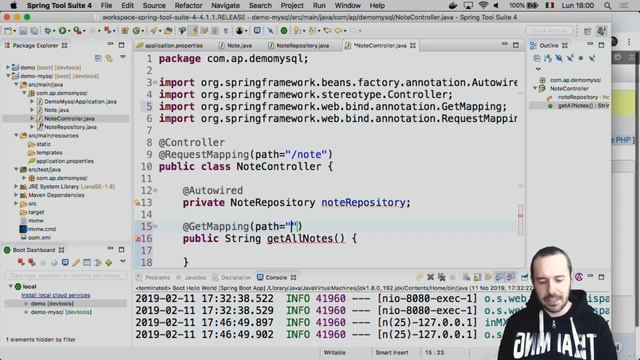Click the Debug bug toolbar icon
This screenshot has width=640, height=360.
click(x=48, y=31)
